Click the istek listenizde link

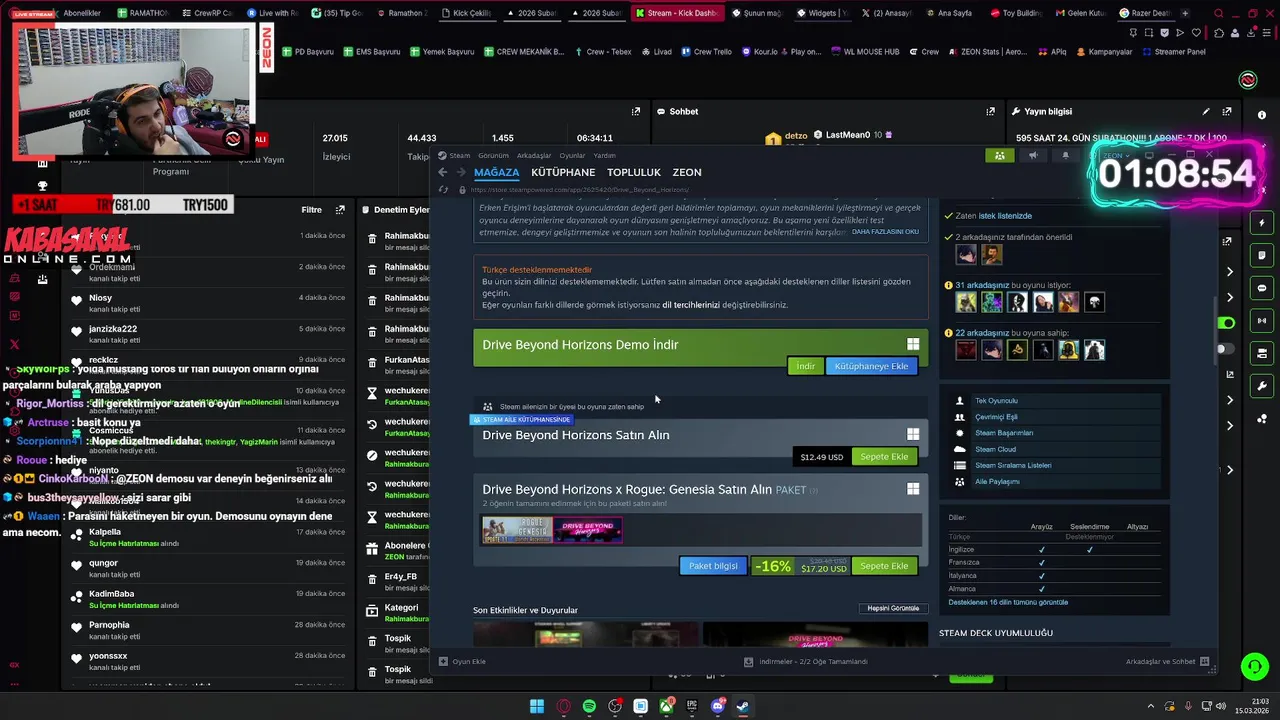[x=1005, y=216]
